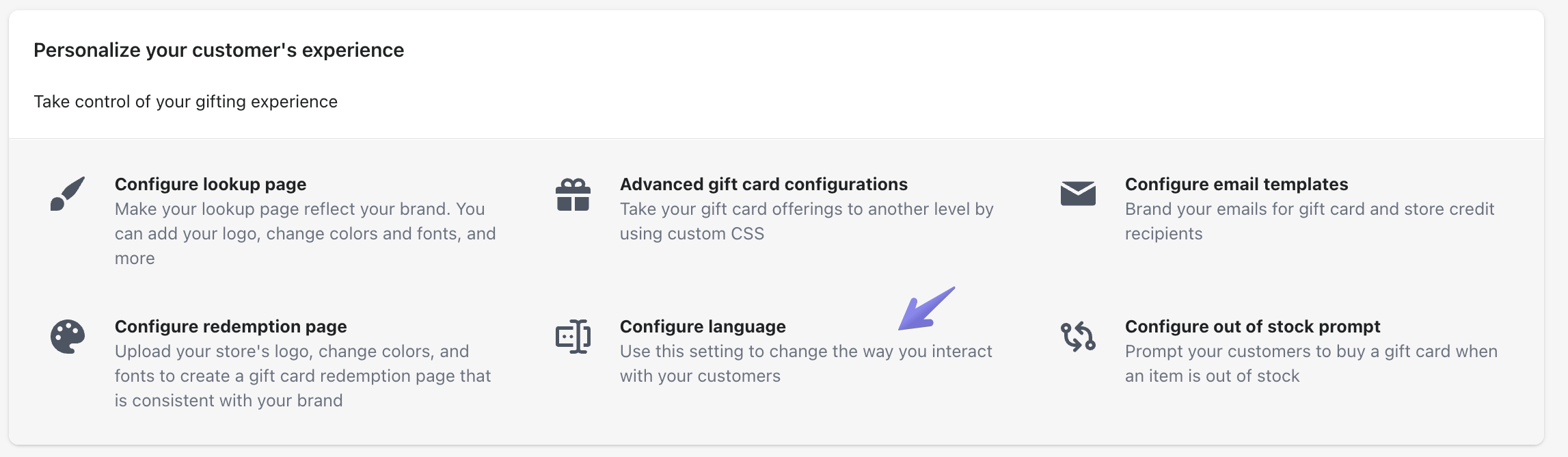
Task: Click the out of stock arrows icon
Action: [1078, 337]
